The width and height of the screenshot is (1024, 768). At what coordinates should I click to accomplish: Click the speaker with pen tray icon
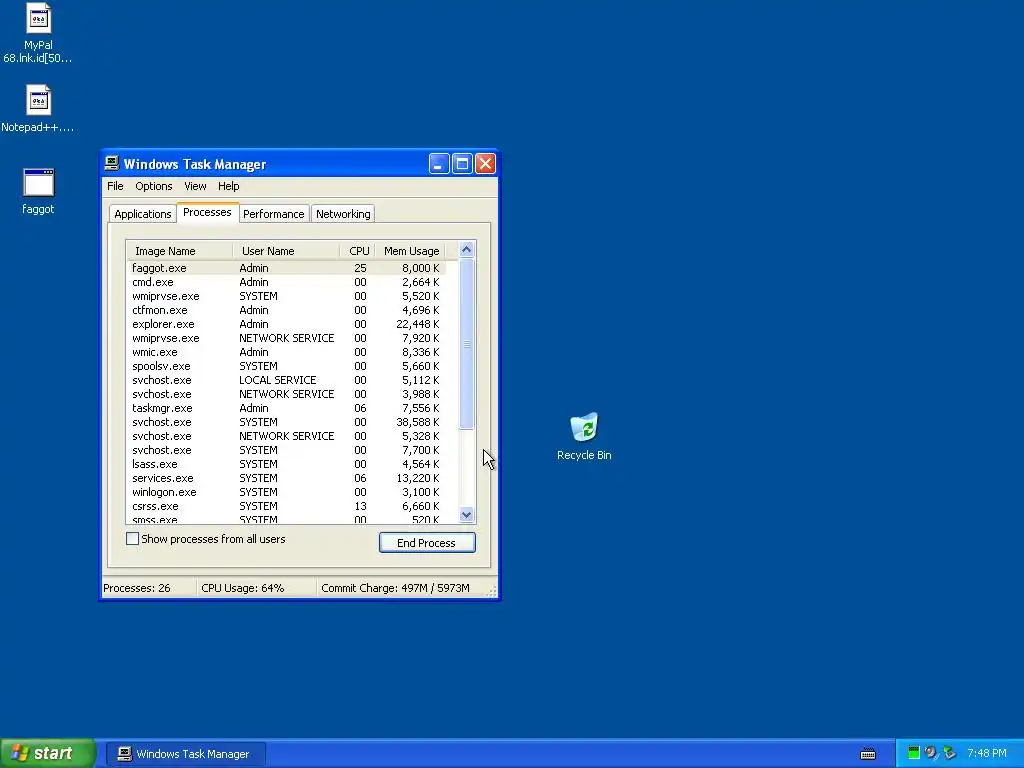pos(931,753)
